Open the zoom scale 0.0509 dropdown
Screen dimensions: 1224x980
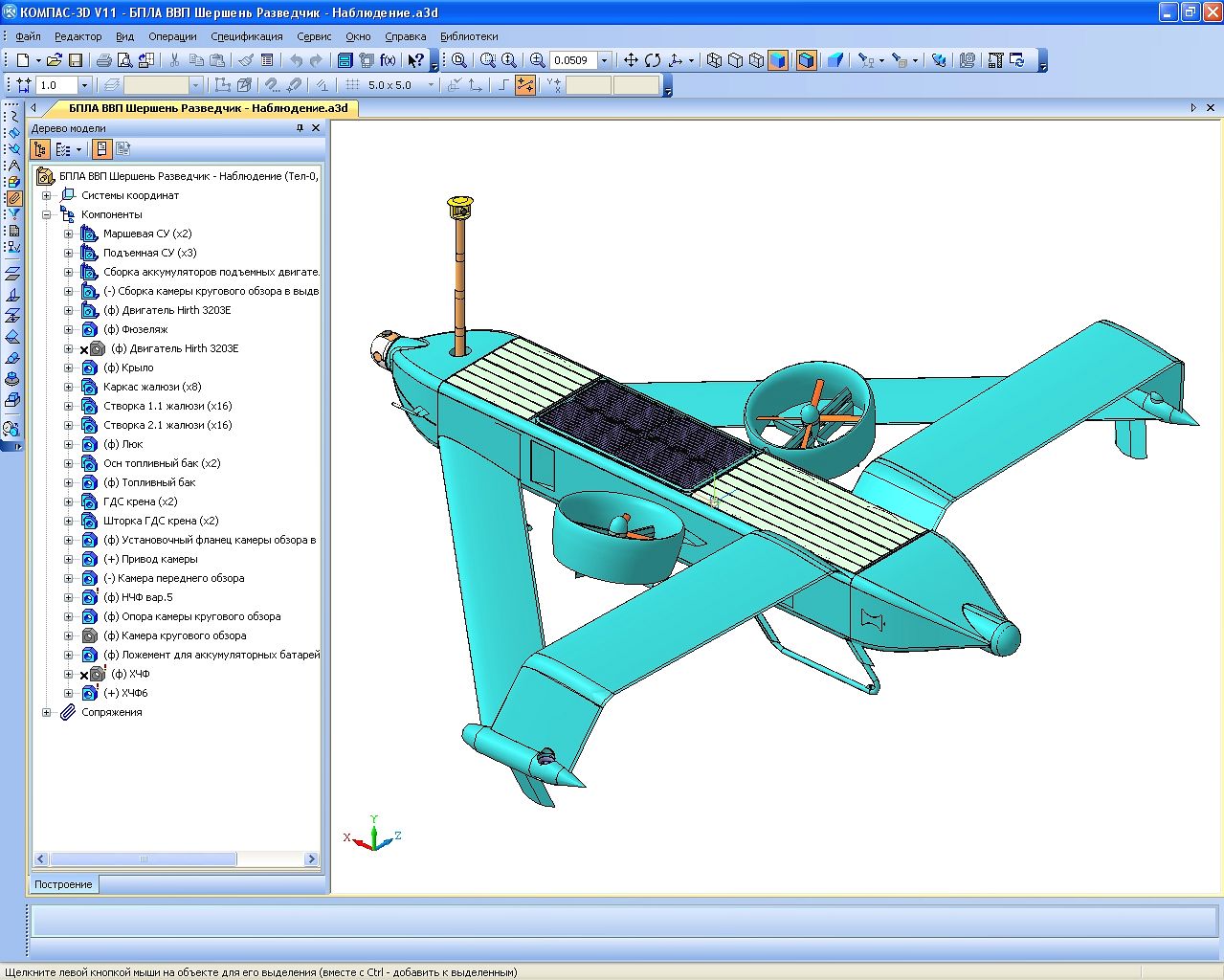(604, 60)
